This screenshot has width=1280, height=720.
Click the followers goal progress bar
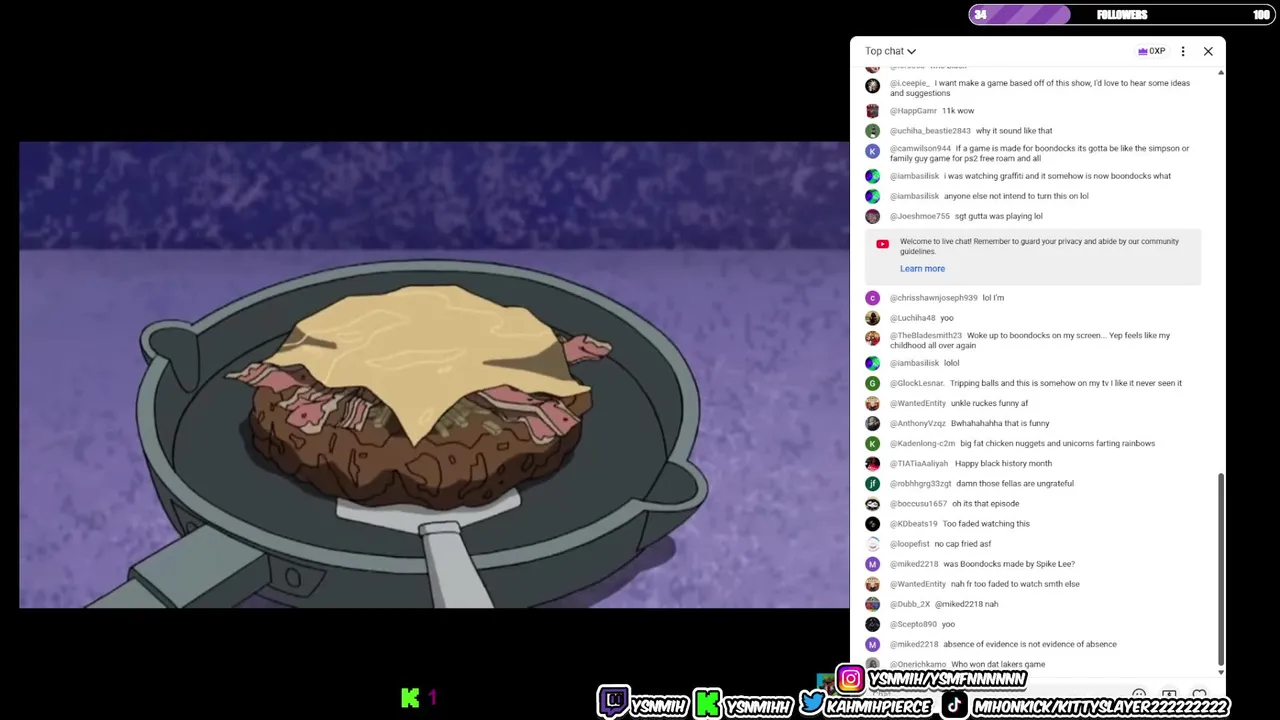click(1121, 15)
